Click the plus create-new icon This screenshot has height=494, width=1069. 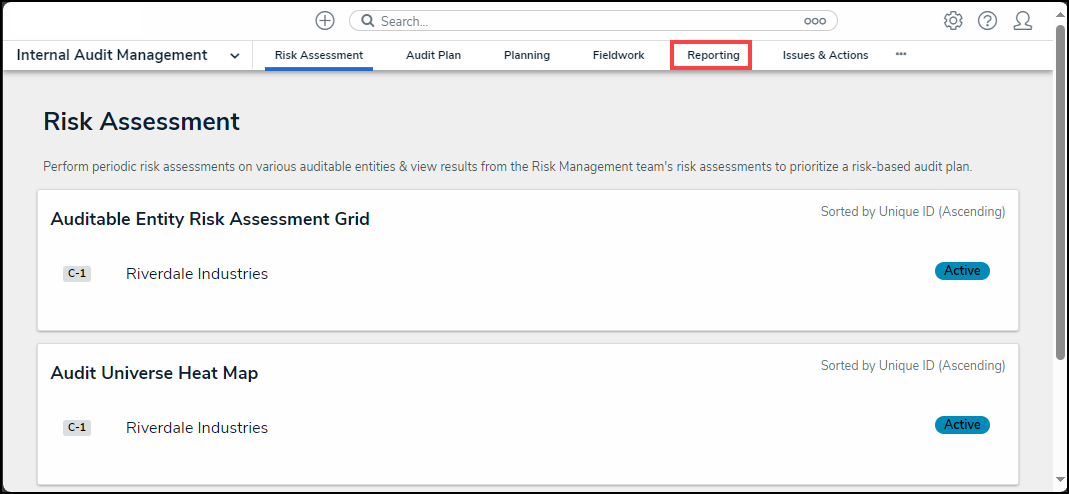325,21
